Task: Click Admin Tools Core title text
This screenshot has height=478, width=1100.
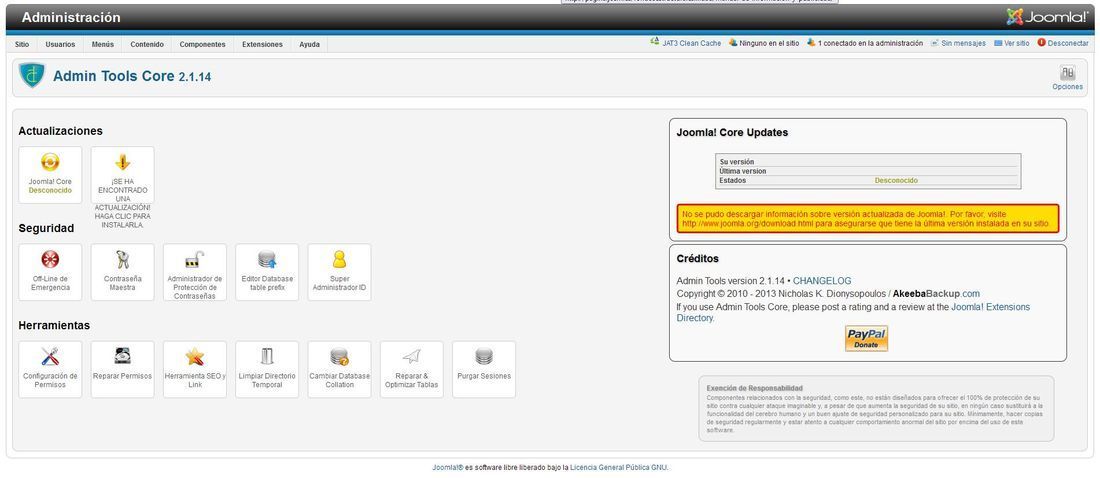Action: click(132, 76)
